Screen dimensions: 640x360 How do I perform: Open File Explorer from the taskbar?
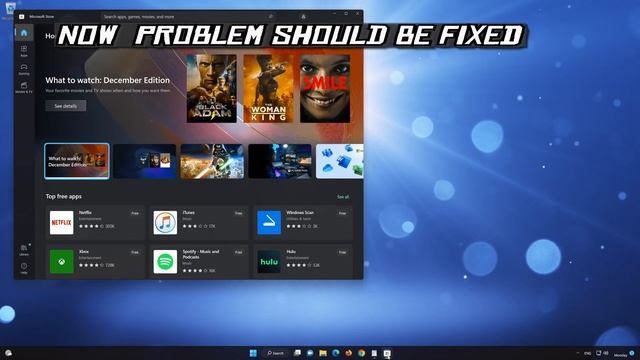click(323, 353)
